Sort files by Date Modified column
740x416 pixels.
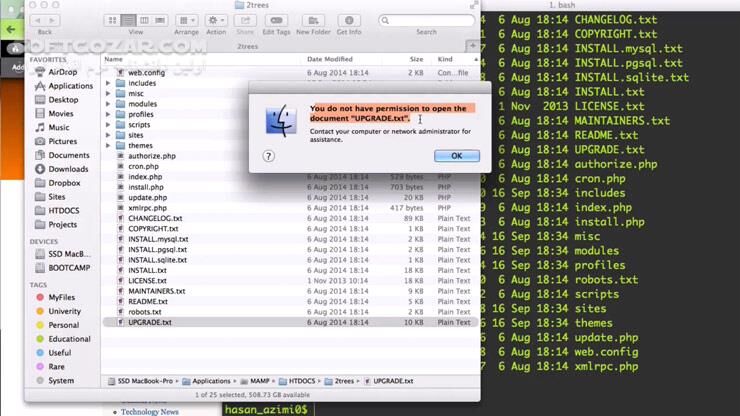(x=330, y=59)
